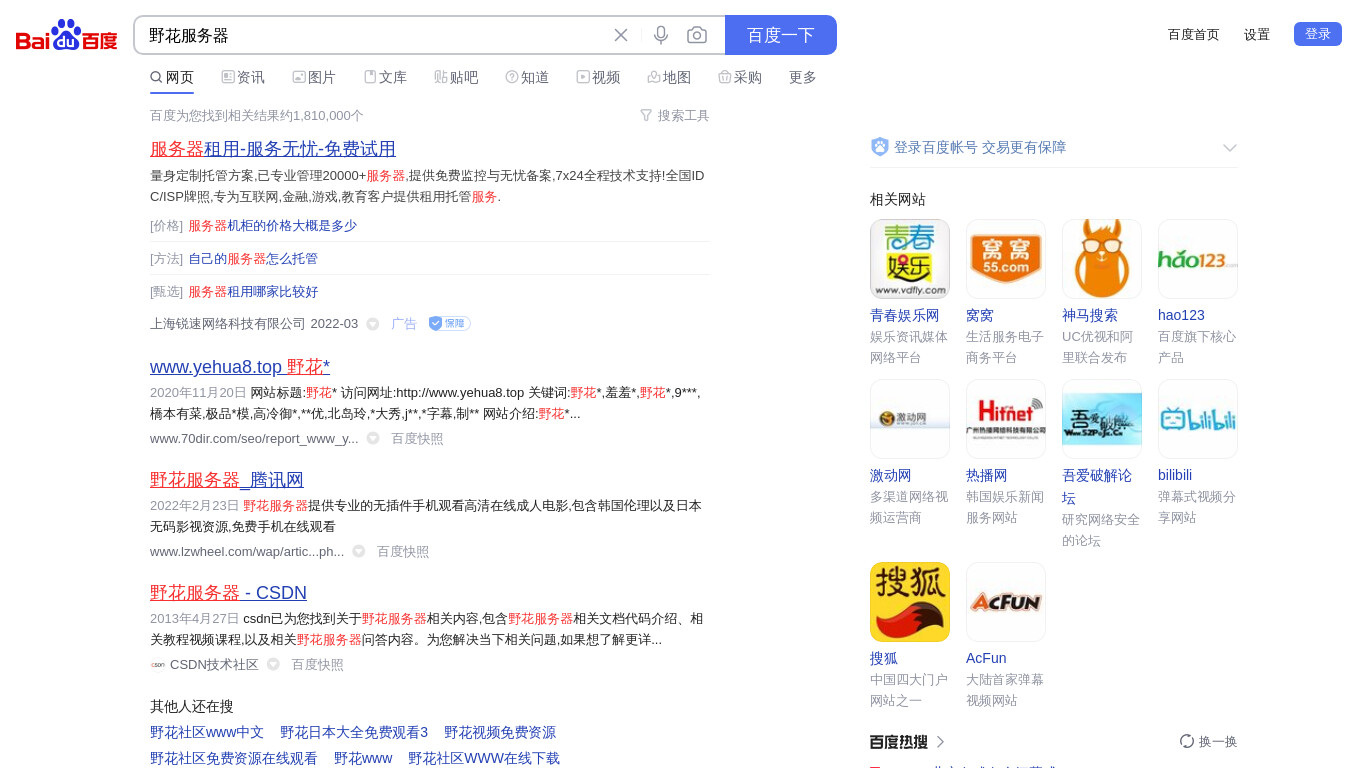
Task: Switch to the 地图 tab
Action: [669, 77]
